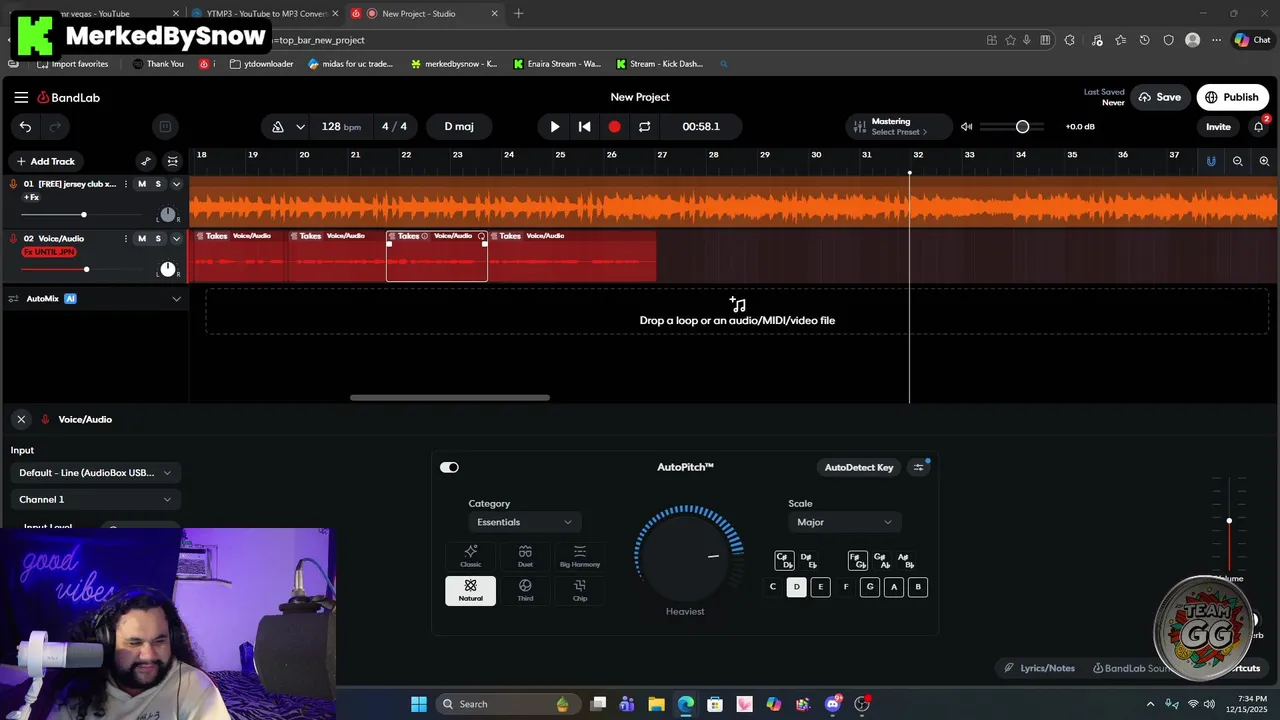Open the D maj key selector

pos(459,127)
